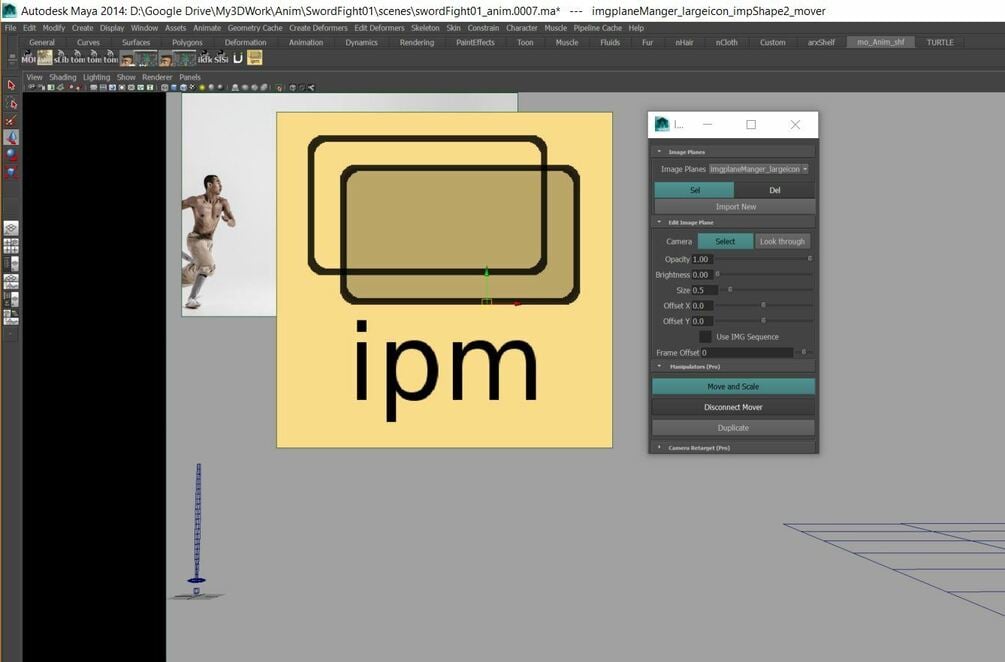The image size is (1005, 662).
Task: Click Look through button
Action: tap(782, 241)
